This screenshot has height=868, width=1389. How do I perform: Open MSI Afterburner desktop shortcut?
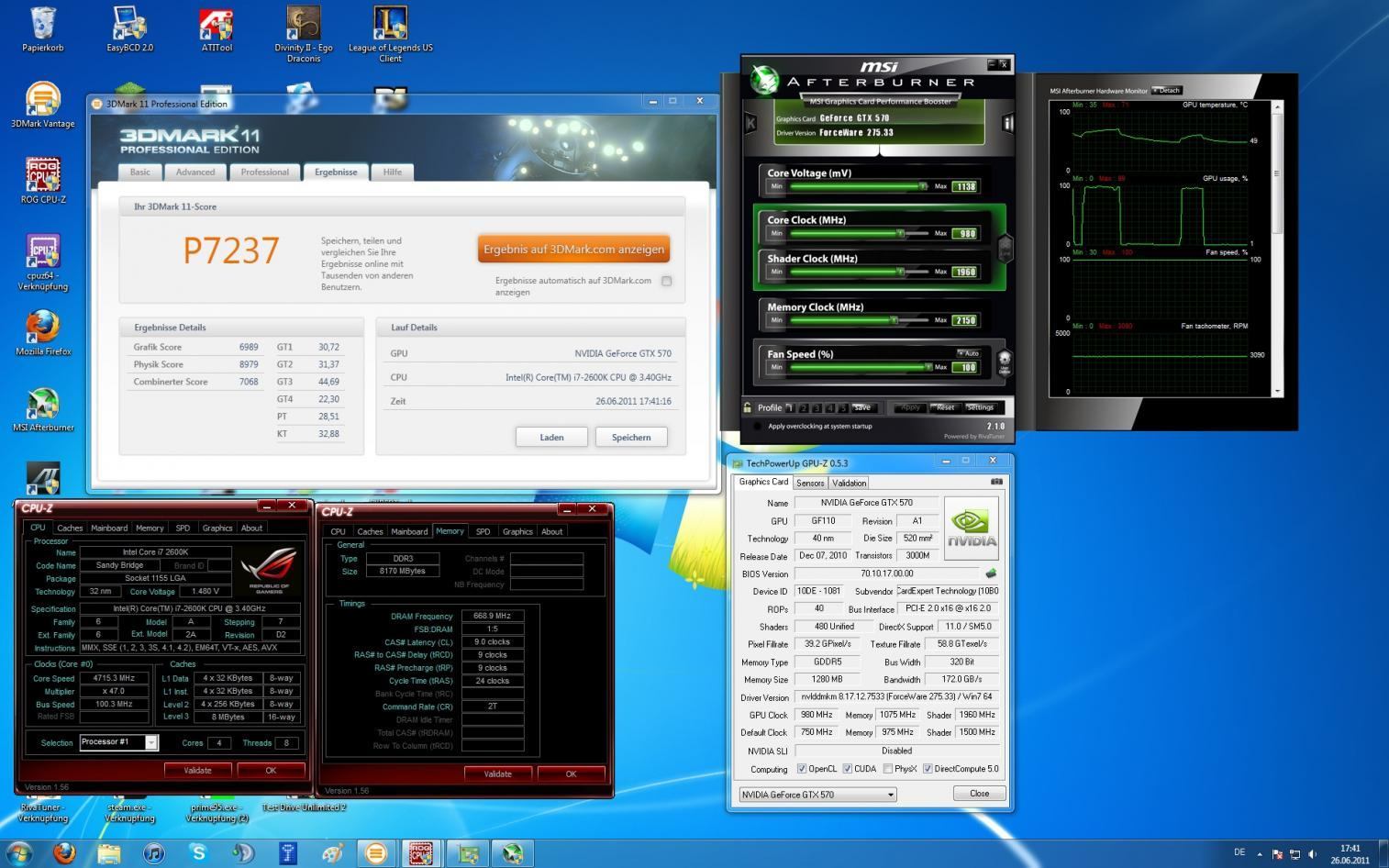[x=43, y=409]
